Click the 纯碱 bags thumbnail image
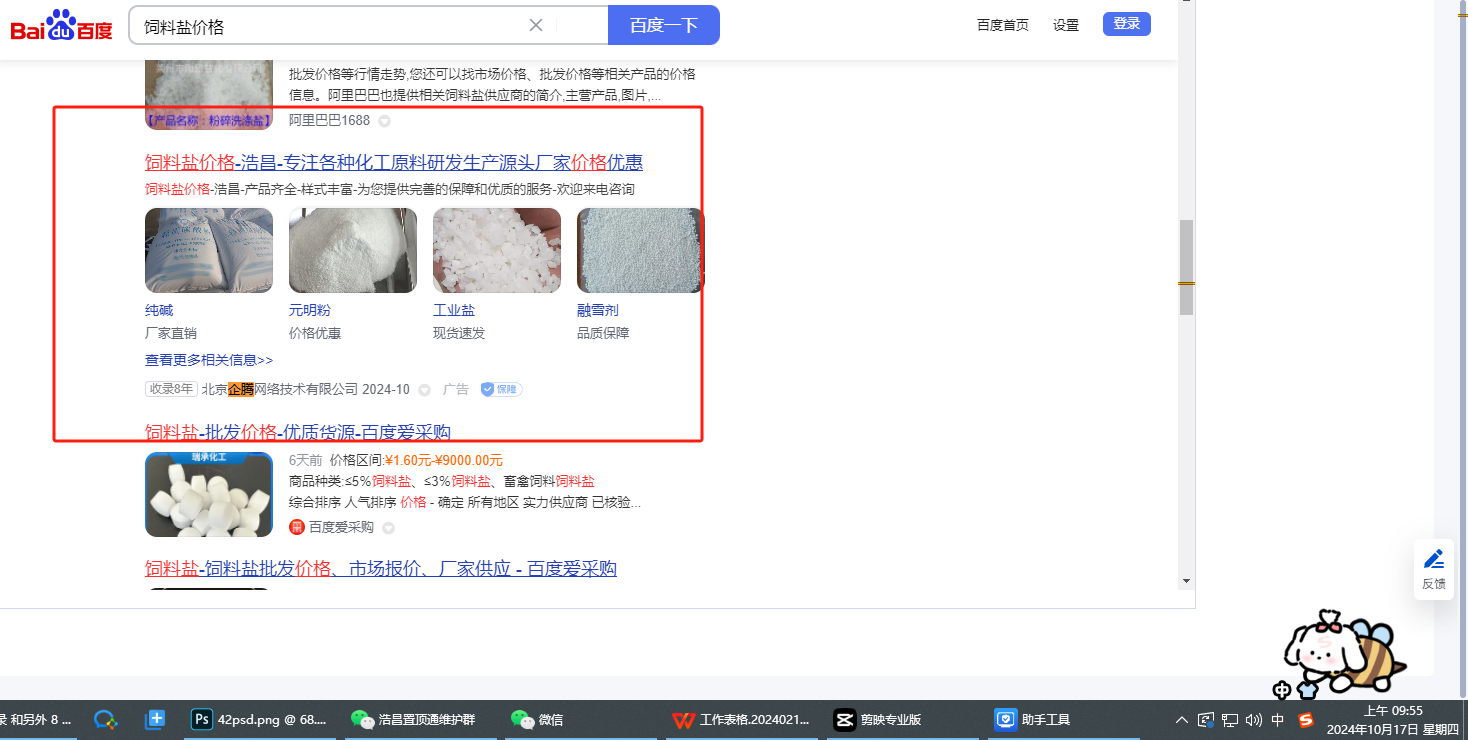 [x=209, y=250]
